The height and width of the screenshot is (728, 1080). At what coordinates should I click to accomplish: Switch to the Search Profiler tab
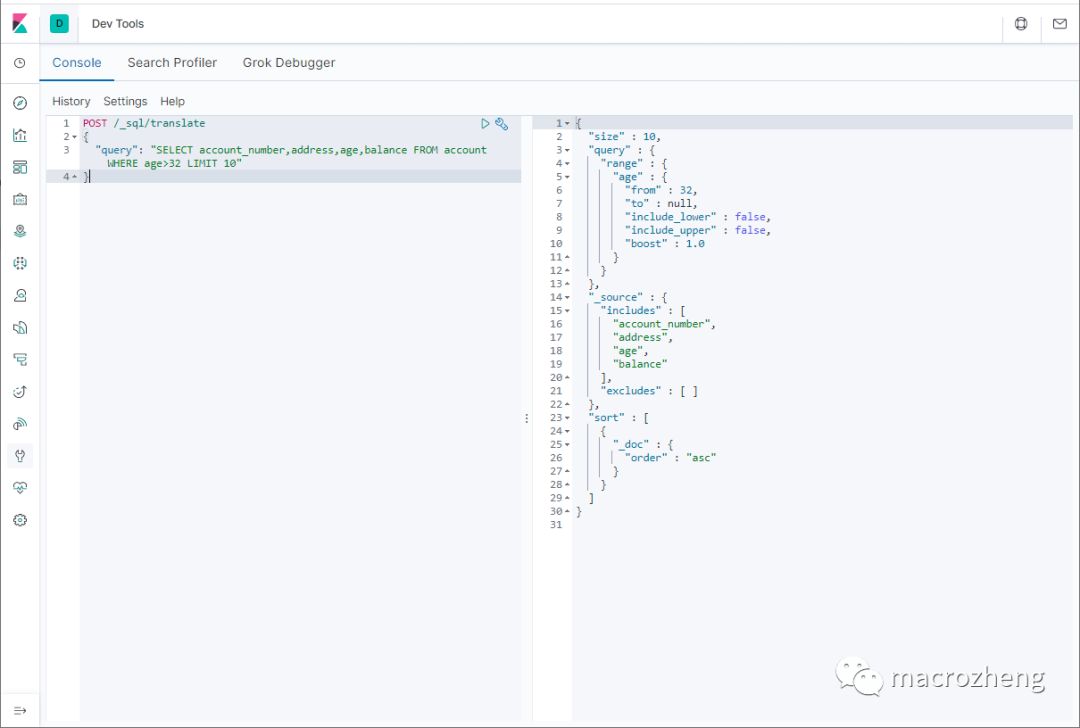(x=172, y=63)
